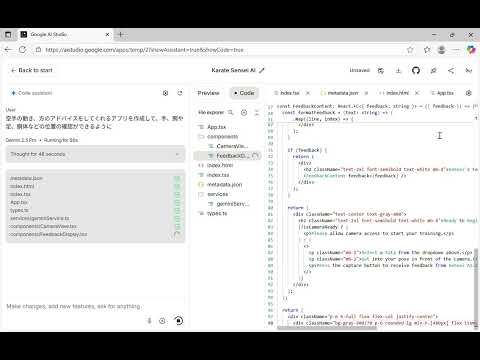This screenshot has width=480, height=360.
Task: Reset the conversation with the refresh icon
Action: click(180, 93)
